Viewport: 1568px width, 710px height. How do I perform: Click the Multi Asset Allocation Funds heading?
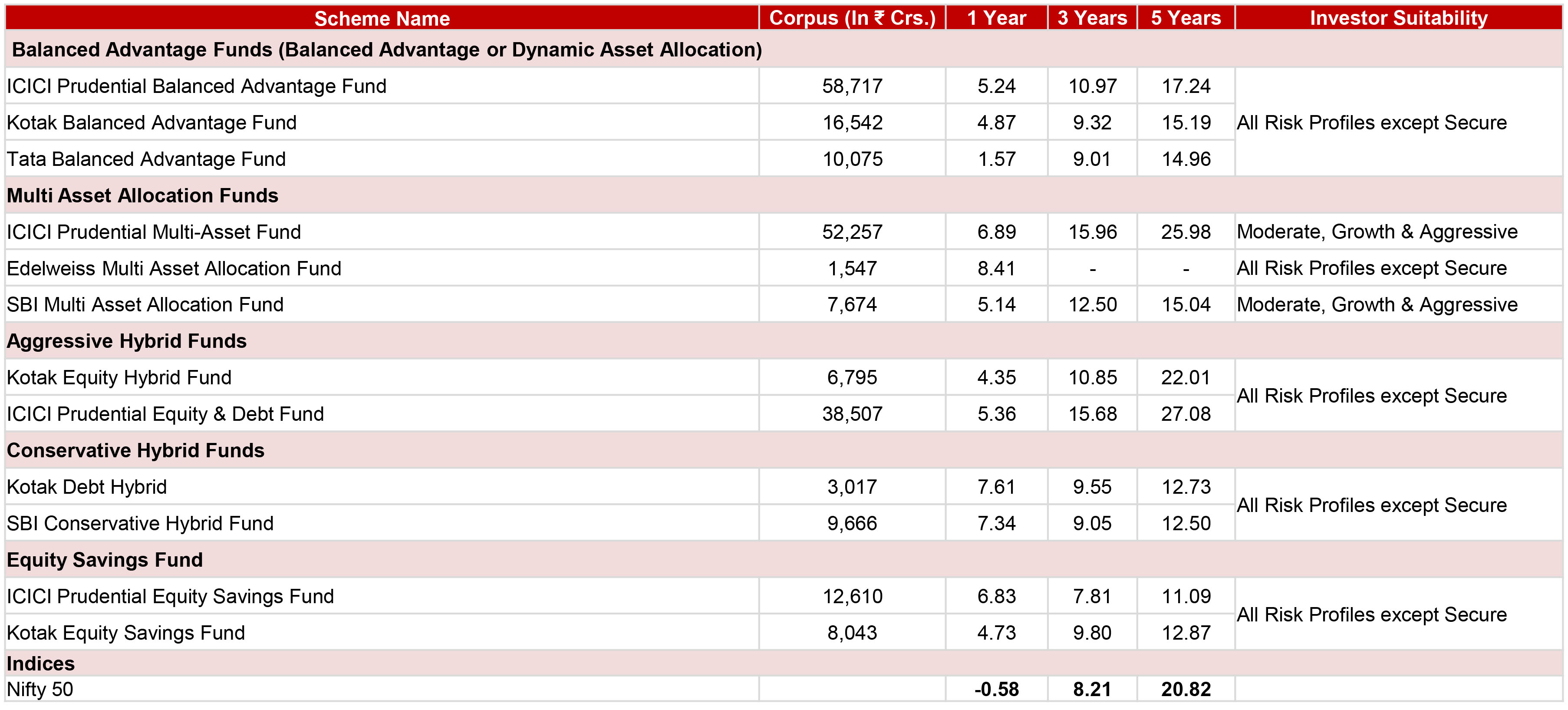(142, 195)
